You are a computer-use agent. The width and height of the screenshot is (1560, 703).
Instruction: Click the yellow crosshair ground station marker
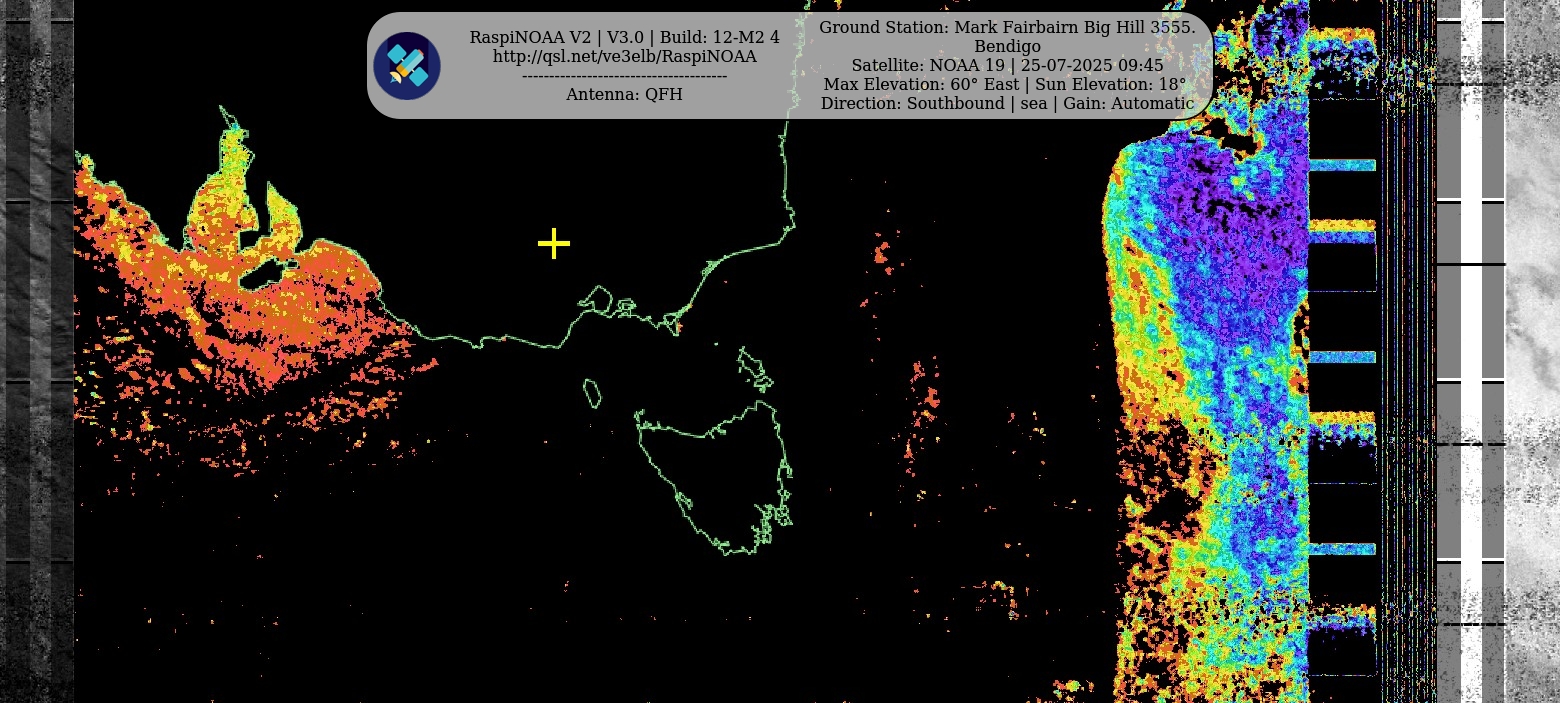553,244
